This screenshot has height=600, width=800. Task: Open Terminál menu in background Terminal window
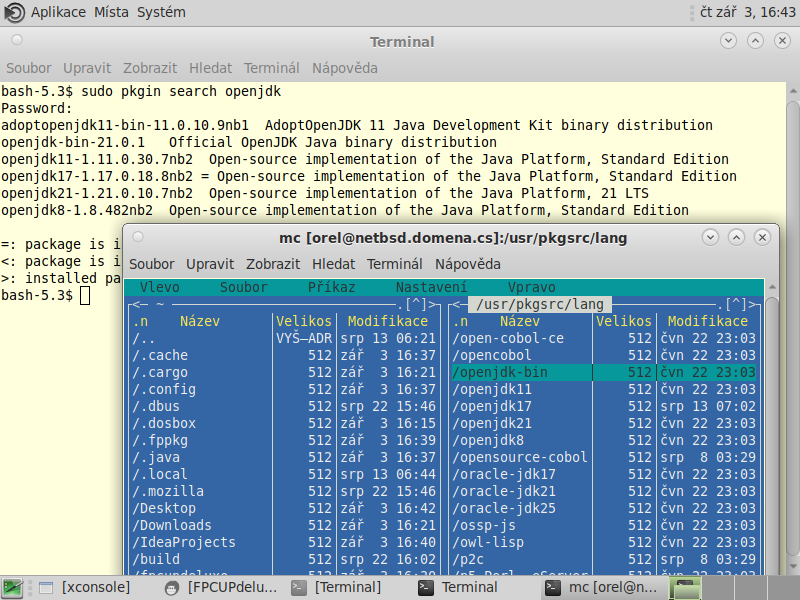click(271, 68)
